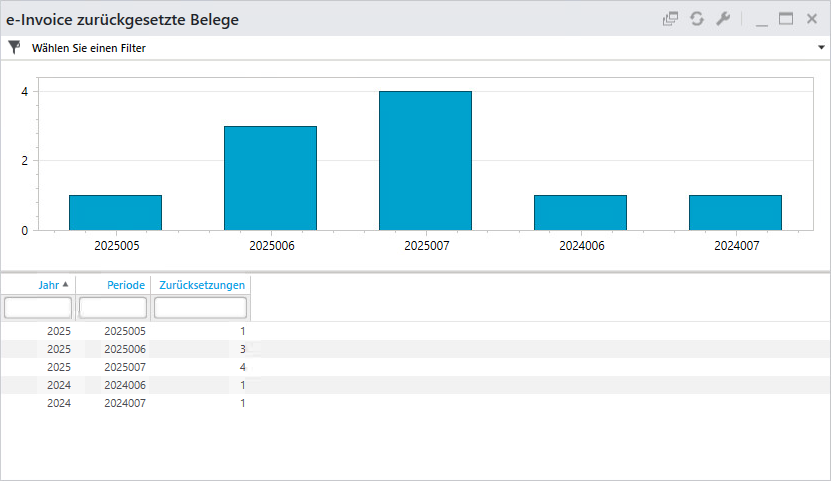Image resolution: width=831 pixels, height=481 pixels.
Task: Select the table row for period 2025005
Action: [x=125, y=330]
